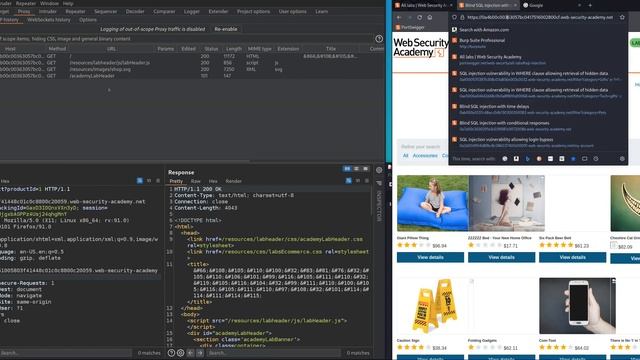Switch to the Decoder tab
The width and height of the screenshot is (640, 360).
[135, 11]
